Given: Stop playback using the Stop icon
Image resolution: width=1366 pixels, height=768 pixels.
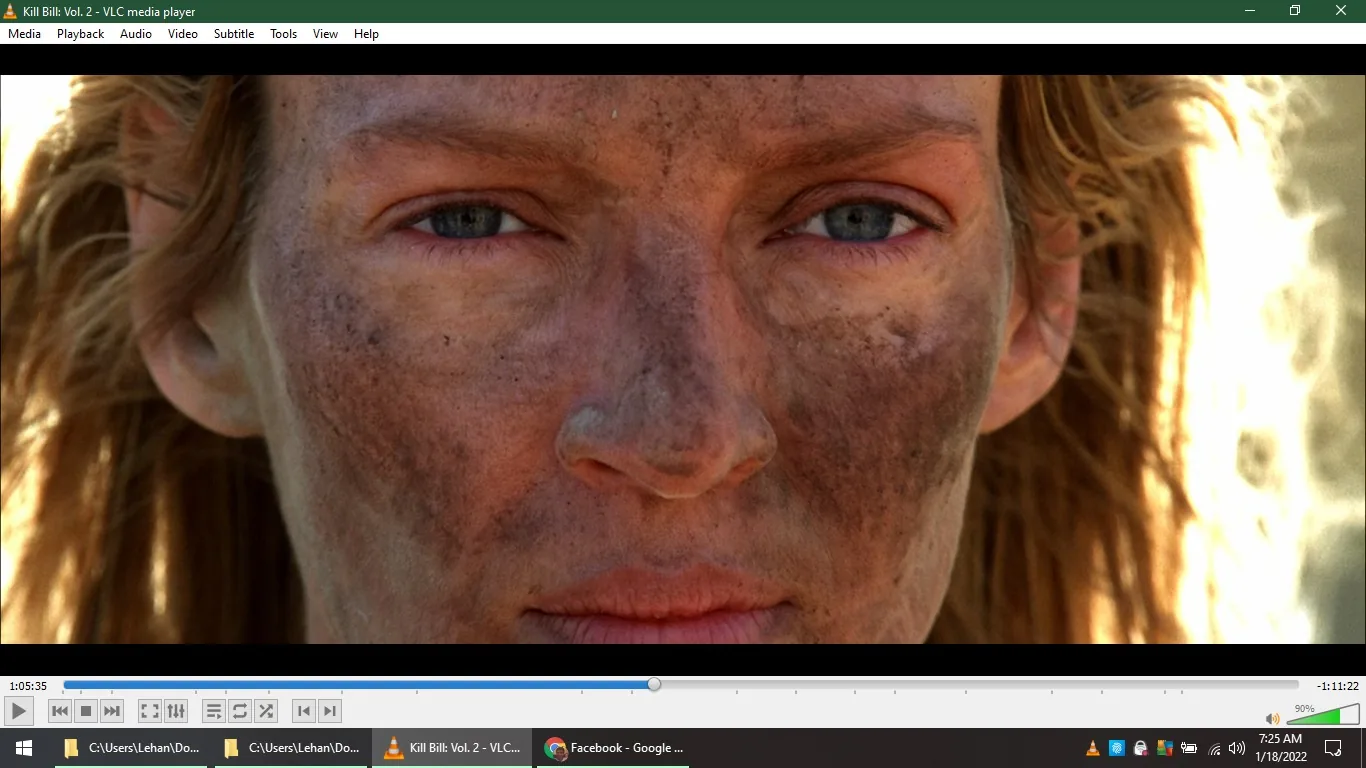Looking at the screenshot, I should coord(86,711).
